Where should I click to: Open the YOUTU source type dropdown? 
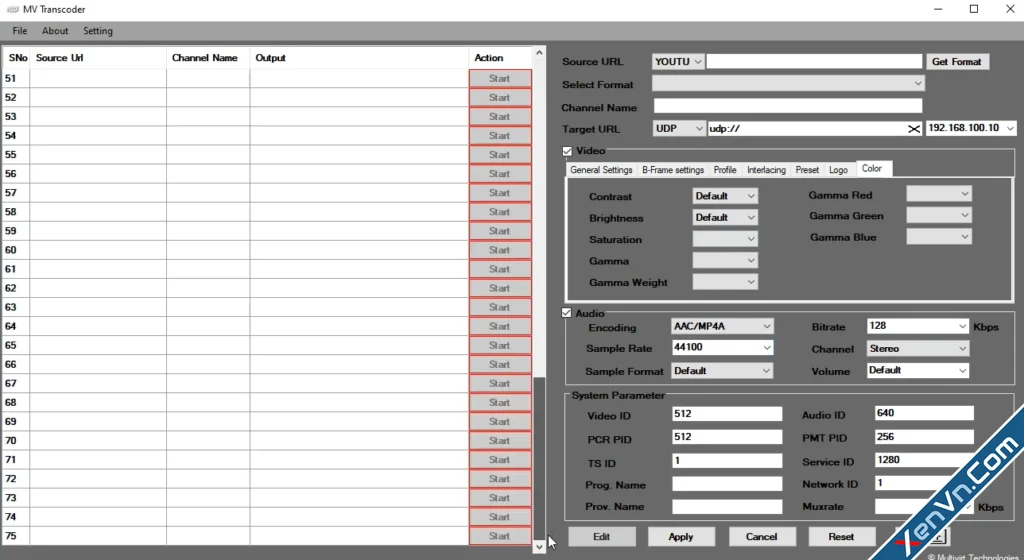pos(678,61)
